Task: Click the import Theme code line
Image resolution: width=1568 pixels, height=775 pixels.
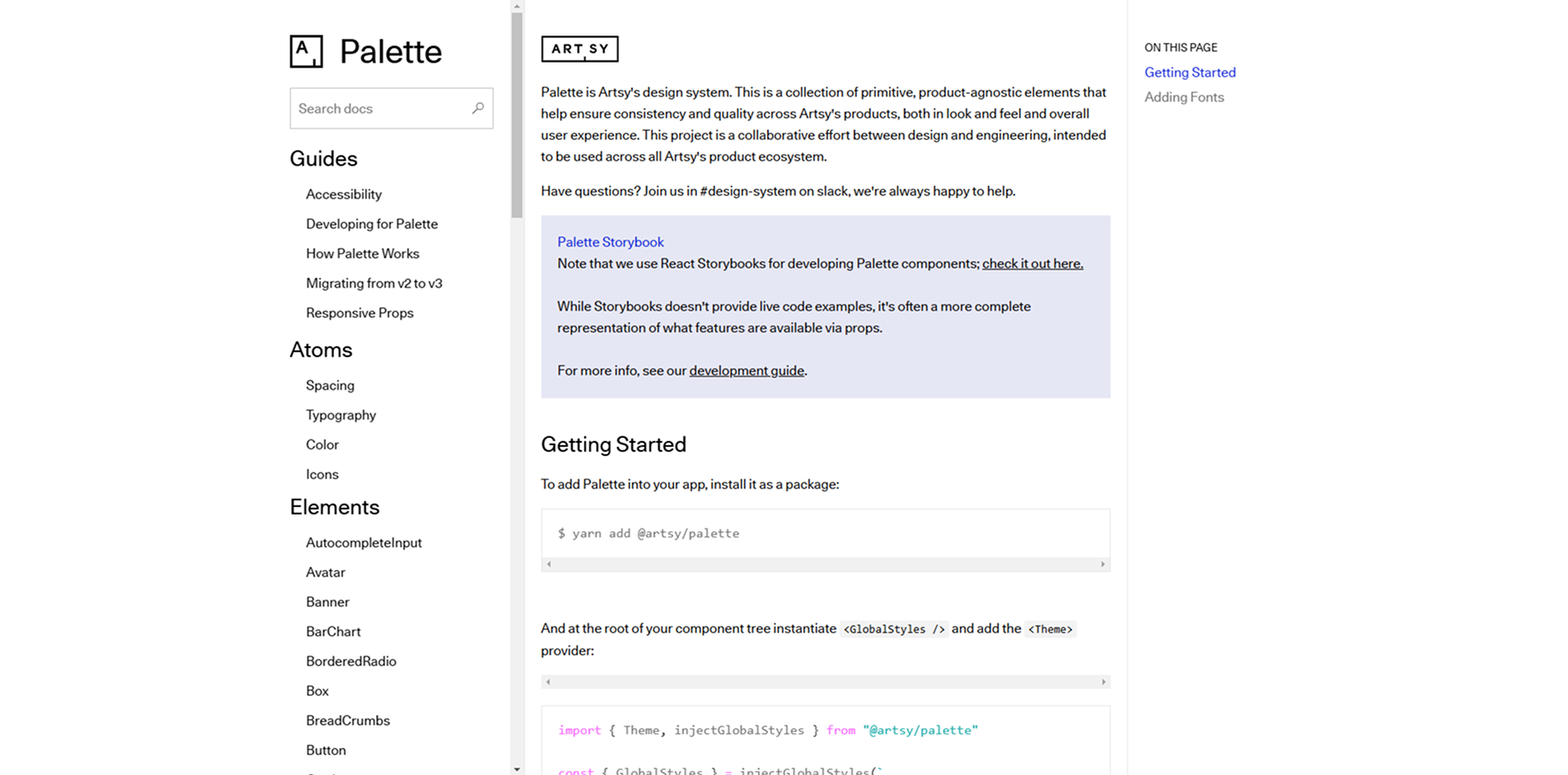Action: [768, 730]
